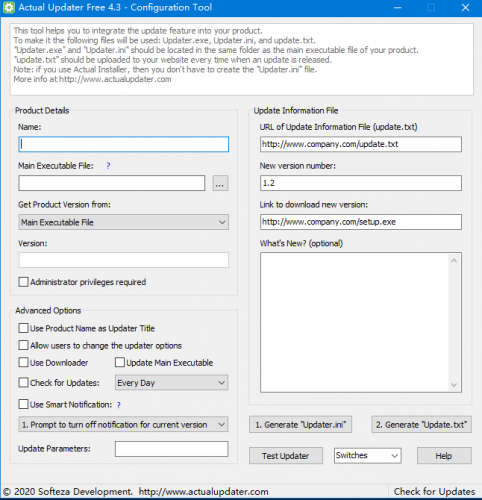The height and width of the screenshot is (500, 482).
Task: Open the Switches dropdown
Action: (368, 456)
